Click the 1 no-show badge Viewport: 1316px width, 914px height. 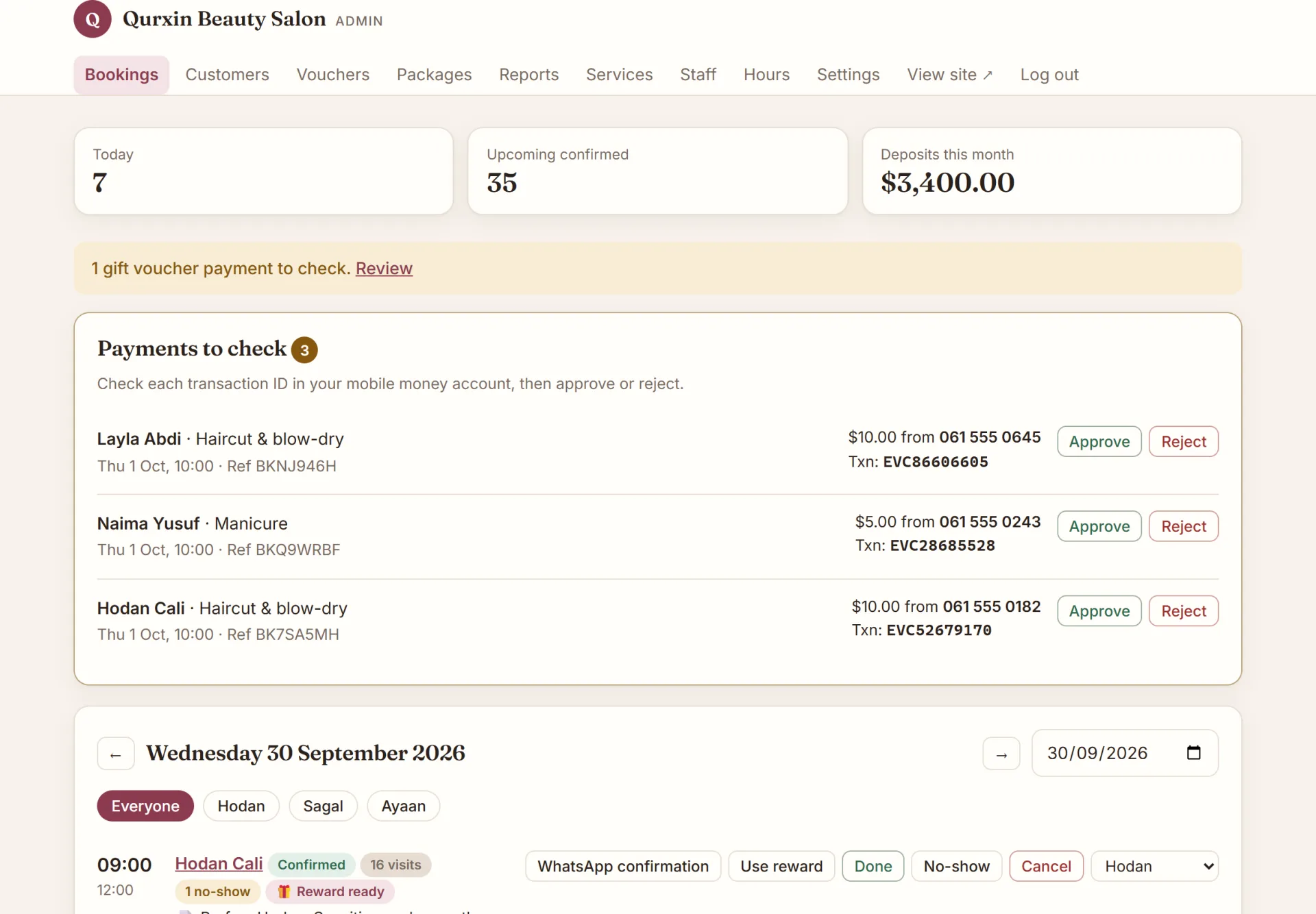217,891
